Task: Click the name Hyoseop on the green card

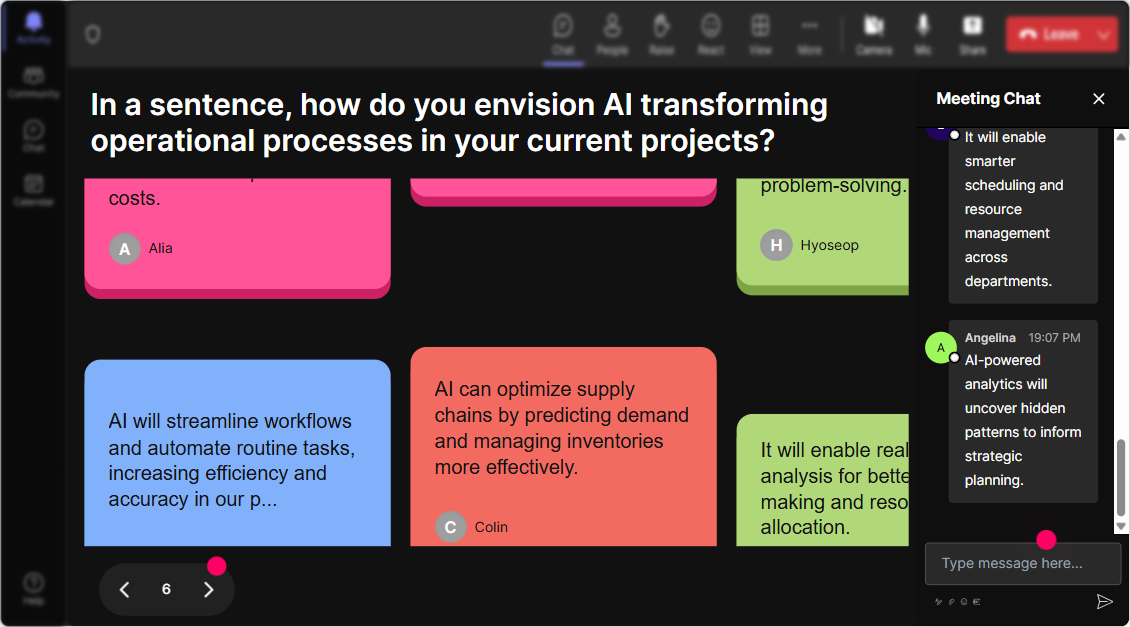Action: click(x=829, y=245)
